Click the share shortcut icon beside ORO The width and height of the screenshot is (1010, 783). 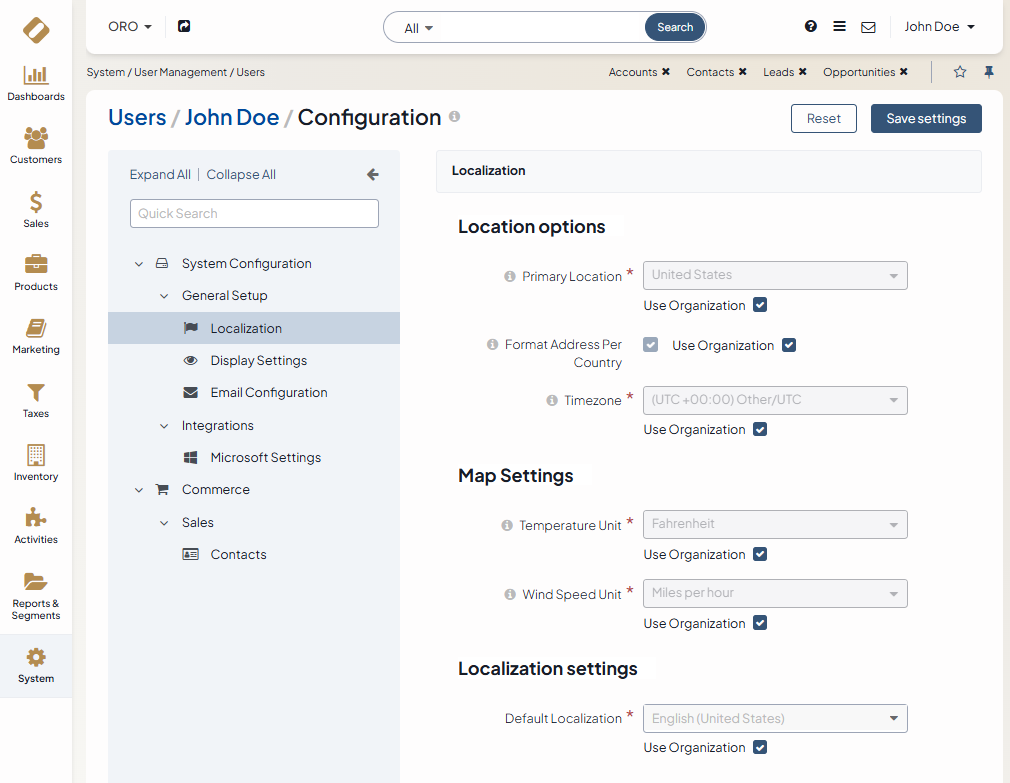pyautogui.click(x=184, y=26)
